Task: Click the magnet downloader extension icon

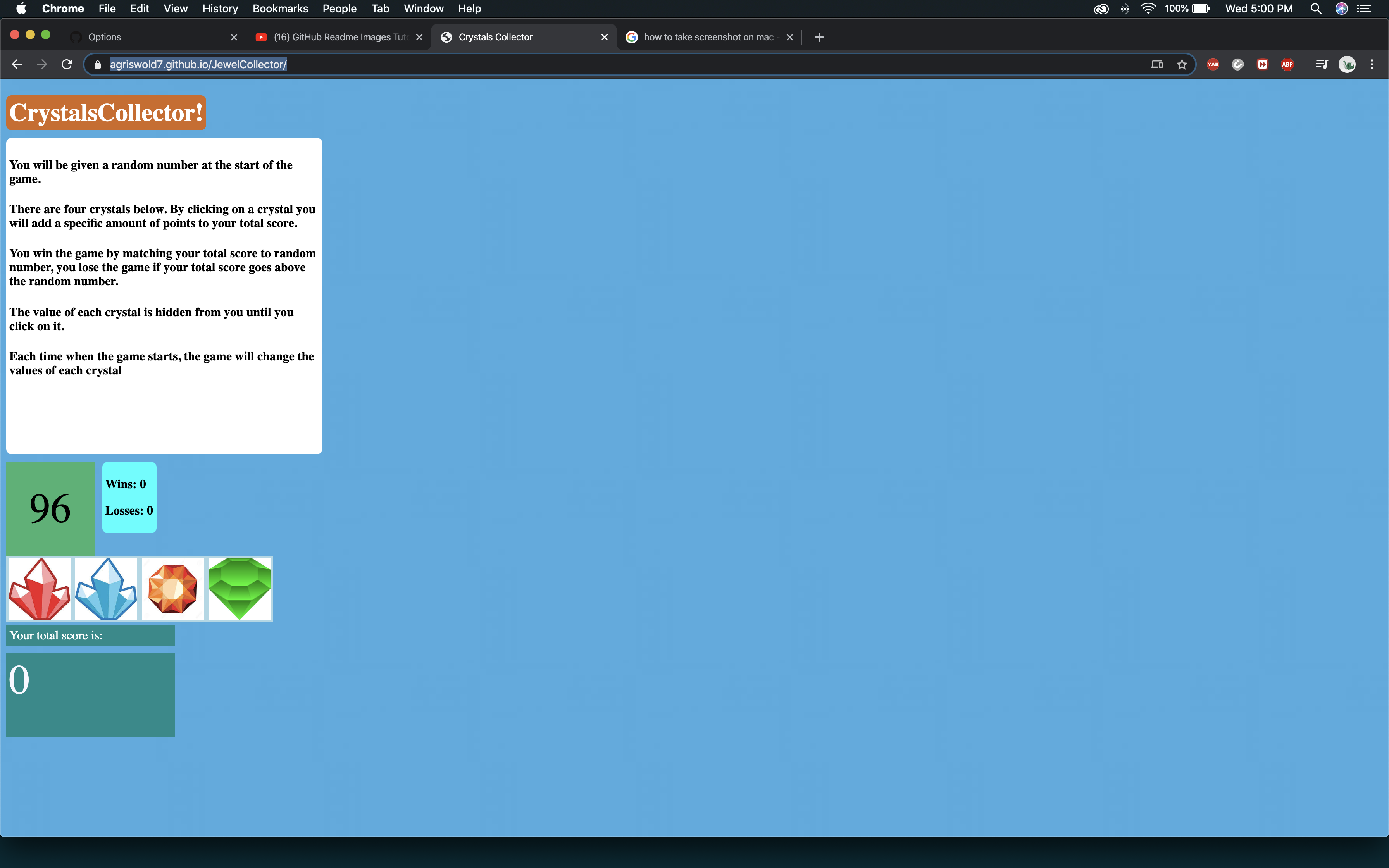Action: (x=1237, y=64)
